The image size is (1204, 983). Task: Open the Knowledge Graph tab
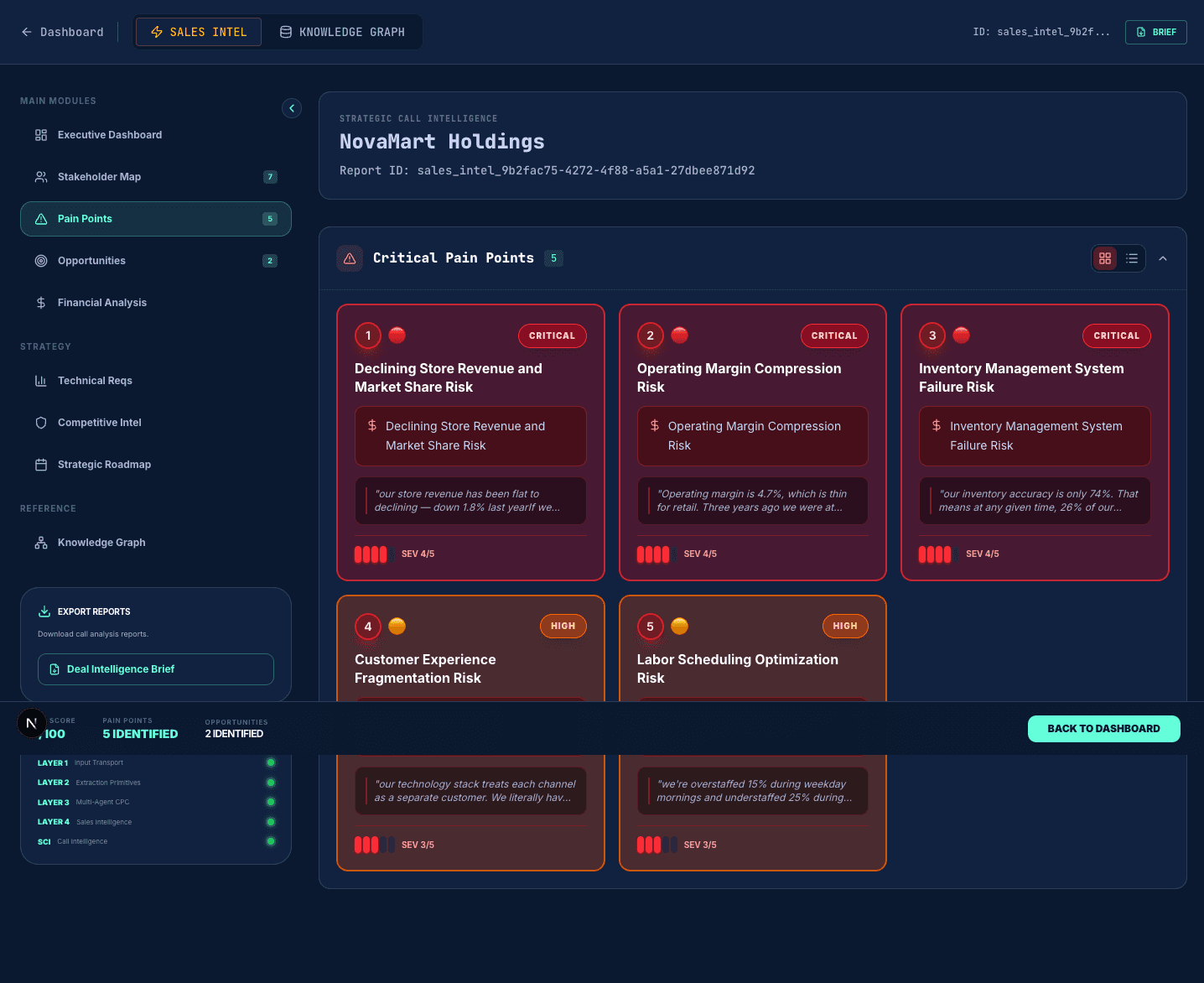click(342, 32)
